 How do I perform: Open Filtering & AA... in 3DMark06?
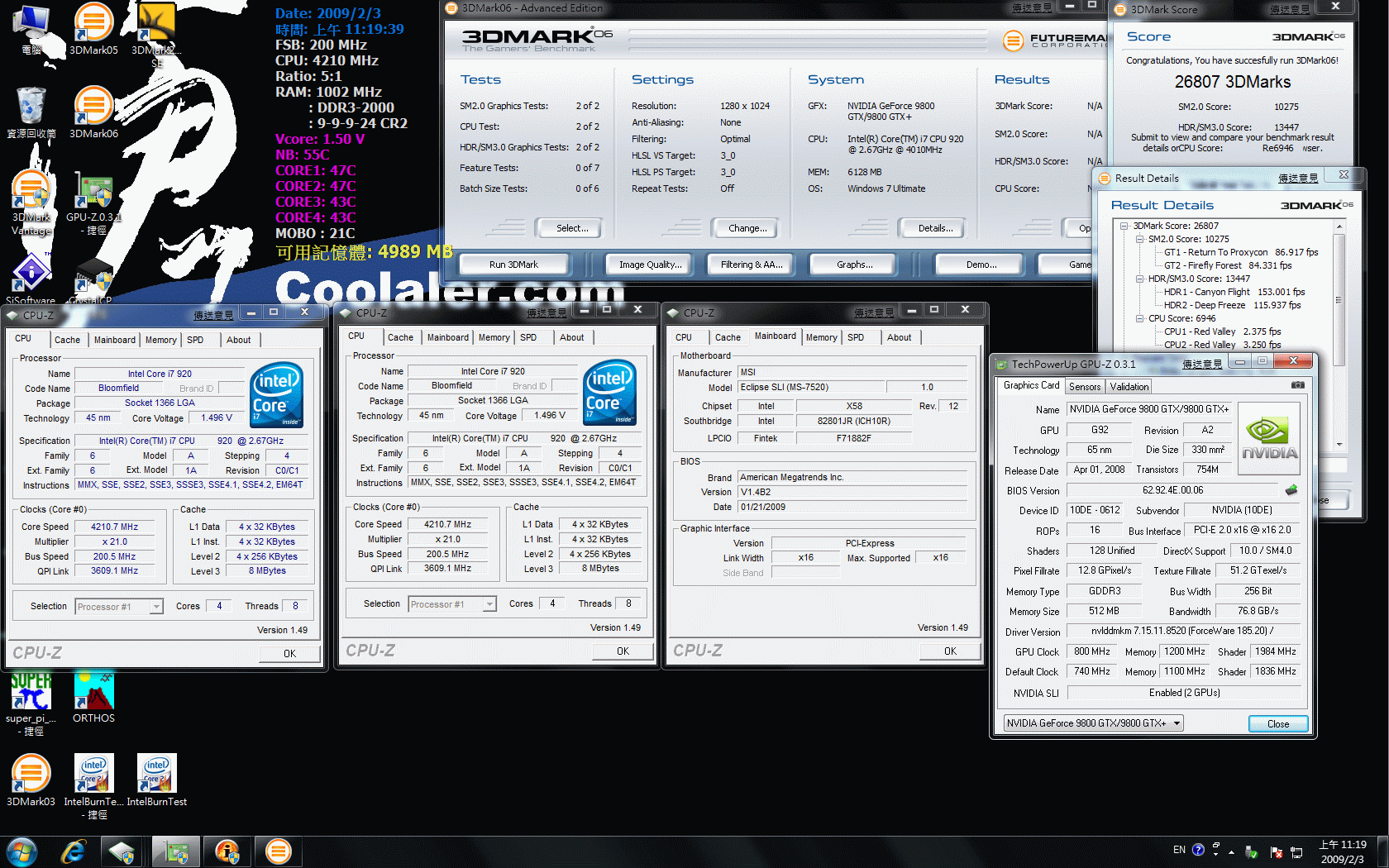[x=751, y=265]
